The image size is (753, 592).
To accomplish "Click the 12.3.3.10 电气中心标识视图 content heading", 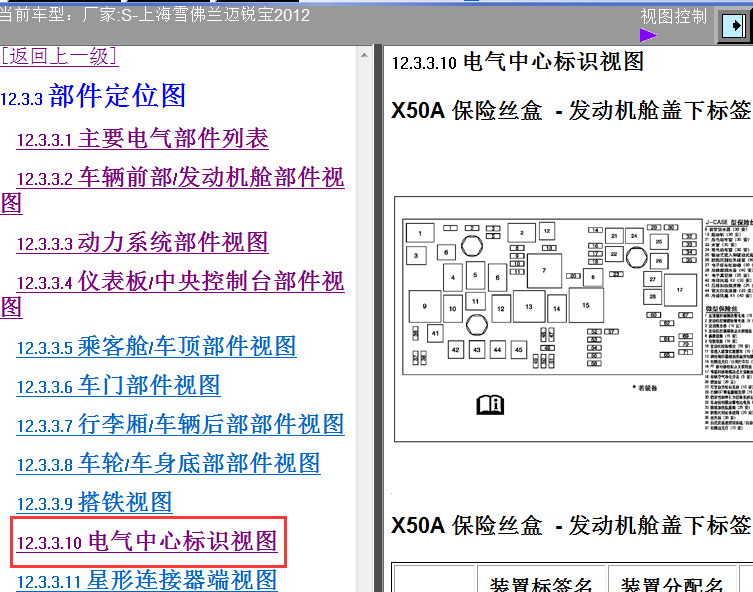I will pos(517,62).
